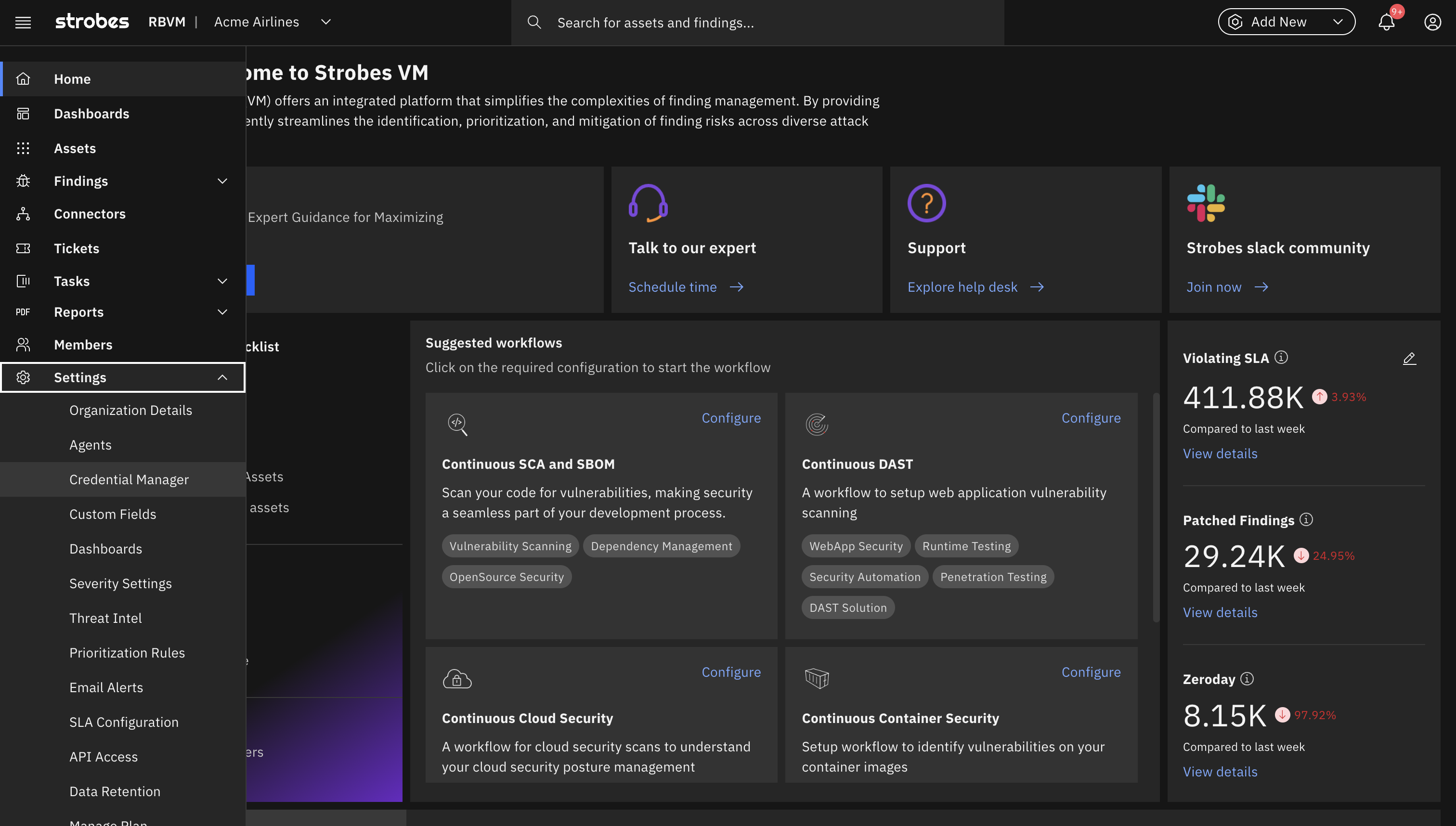Click the search assets and findings field

tap(757, 22)
